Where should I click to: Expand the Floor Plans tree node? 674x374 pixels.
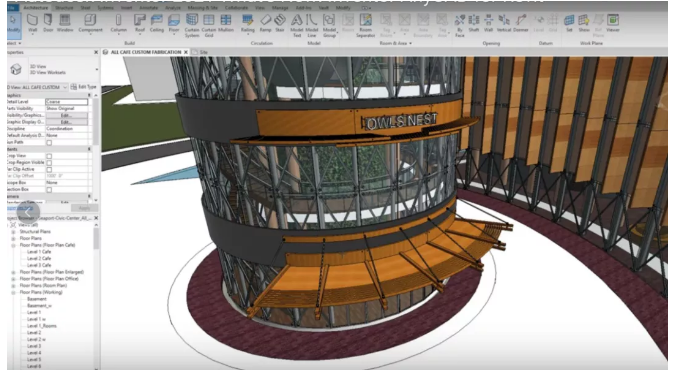pyautogui.click(x=13, y=238)
